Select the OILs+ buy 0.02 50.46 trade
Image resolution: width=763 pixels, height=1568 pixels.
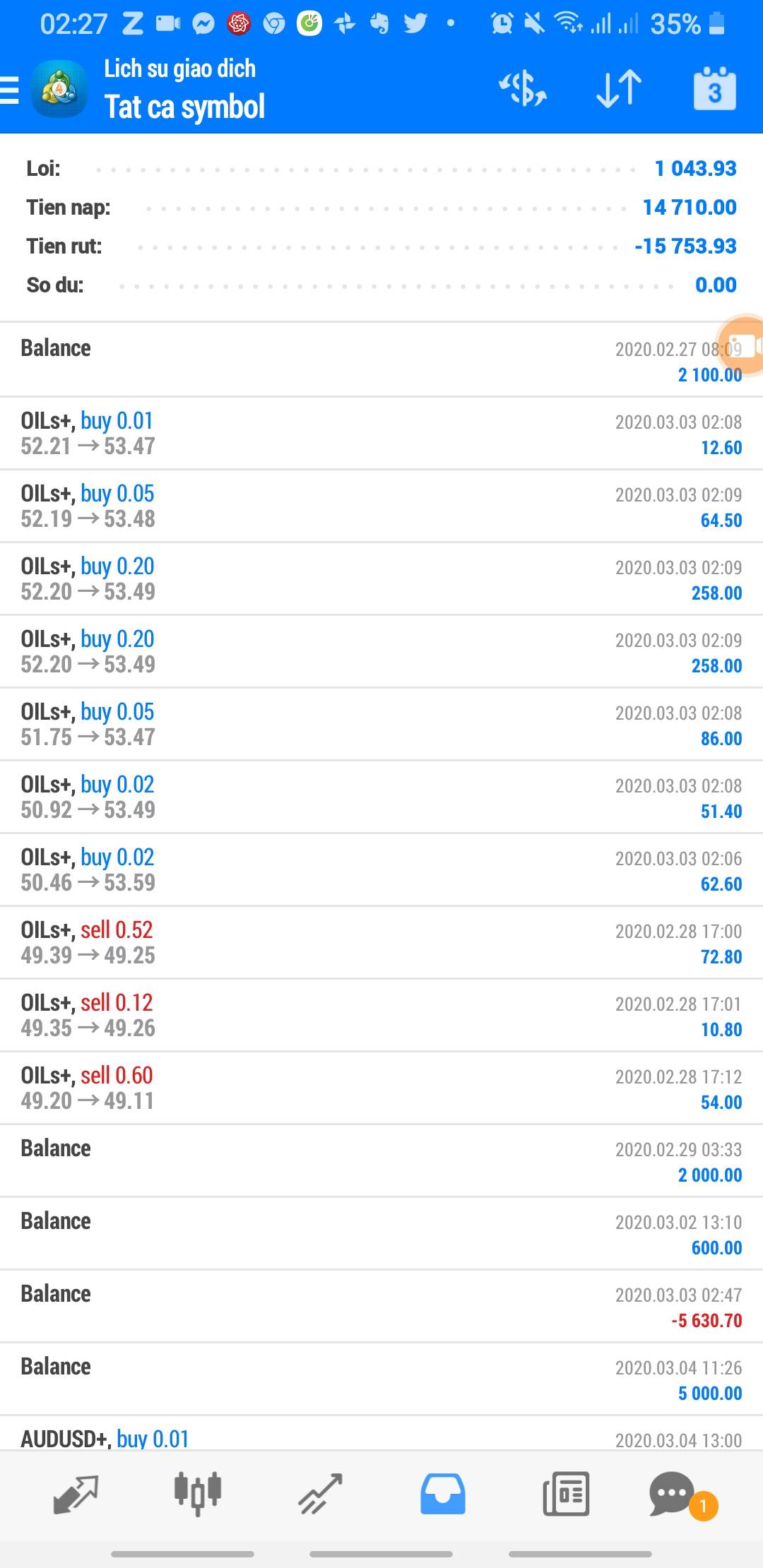click(x=381, y=870)
